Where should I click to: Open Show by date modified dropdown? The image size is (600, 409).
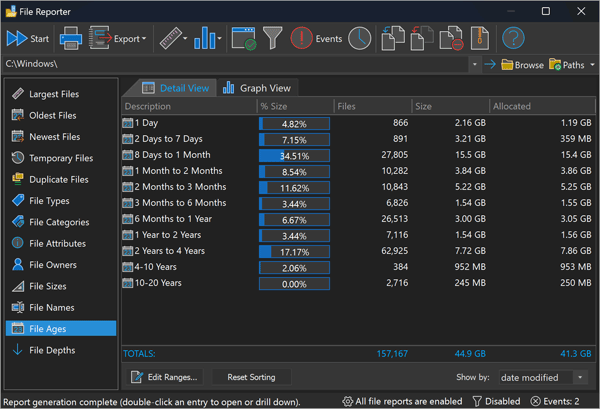point(543,378)
